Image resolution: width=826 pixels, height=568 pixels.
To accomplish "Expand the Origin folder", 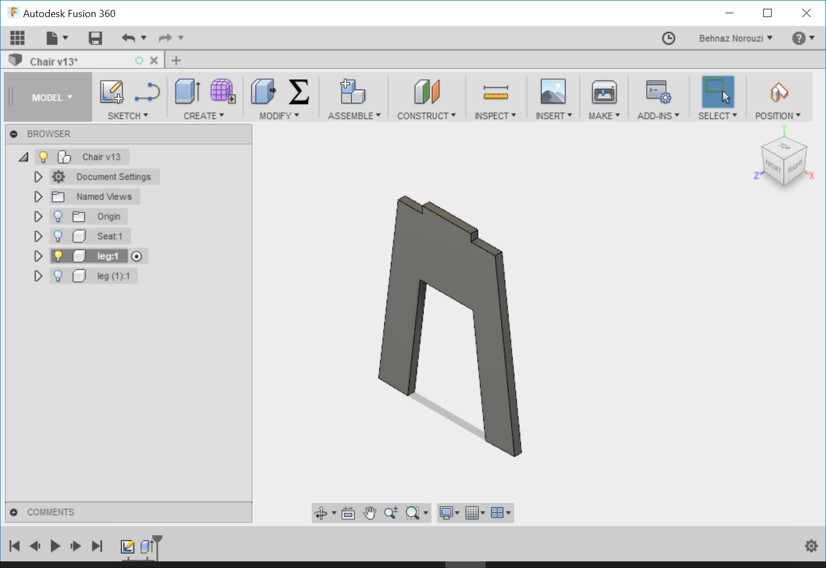I will (38, 217).
